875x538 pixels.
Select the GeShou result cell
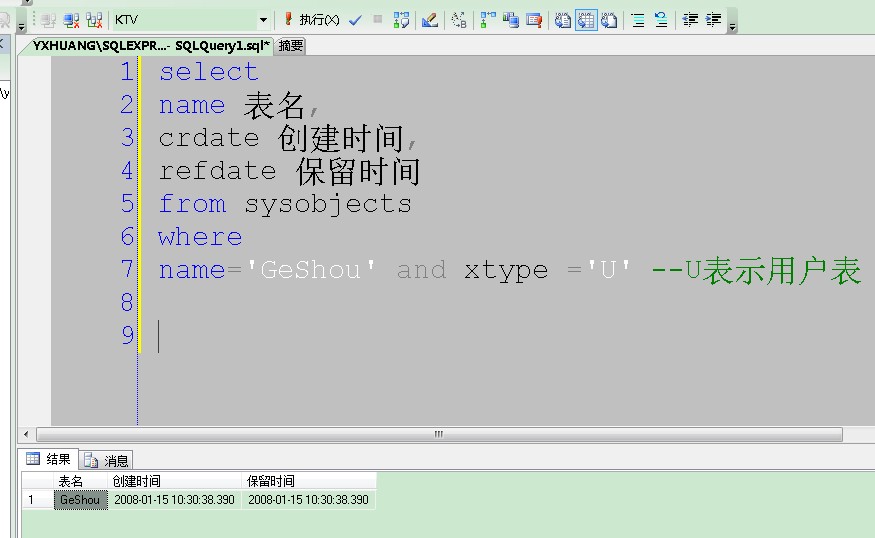pyautogui.click(x=80, y=499)
